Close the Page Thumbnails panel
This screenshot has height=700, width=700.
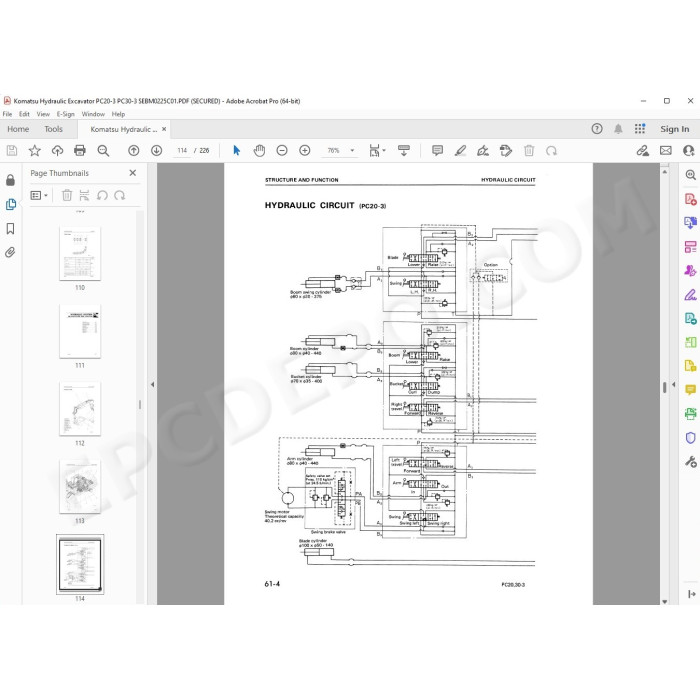[133, 173]
